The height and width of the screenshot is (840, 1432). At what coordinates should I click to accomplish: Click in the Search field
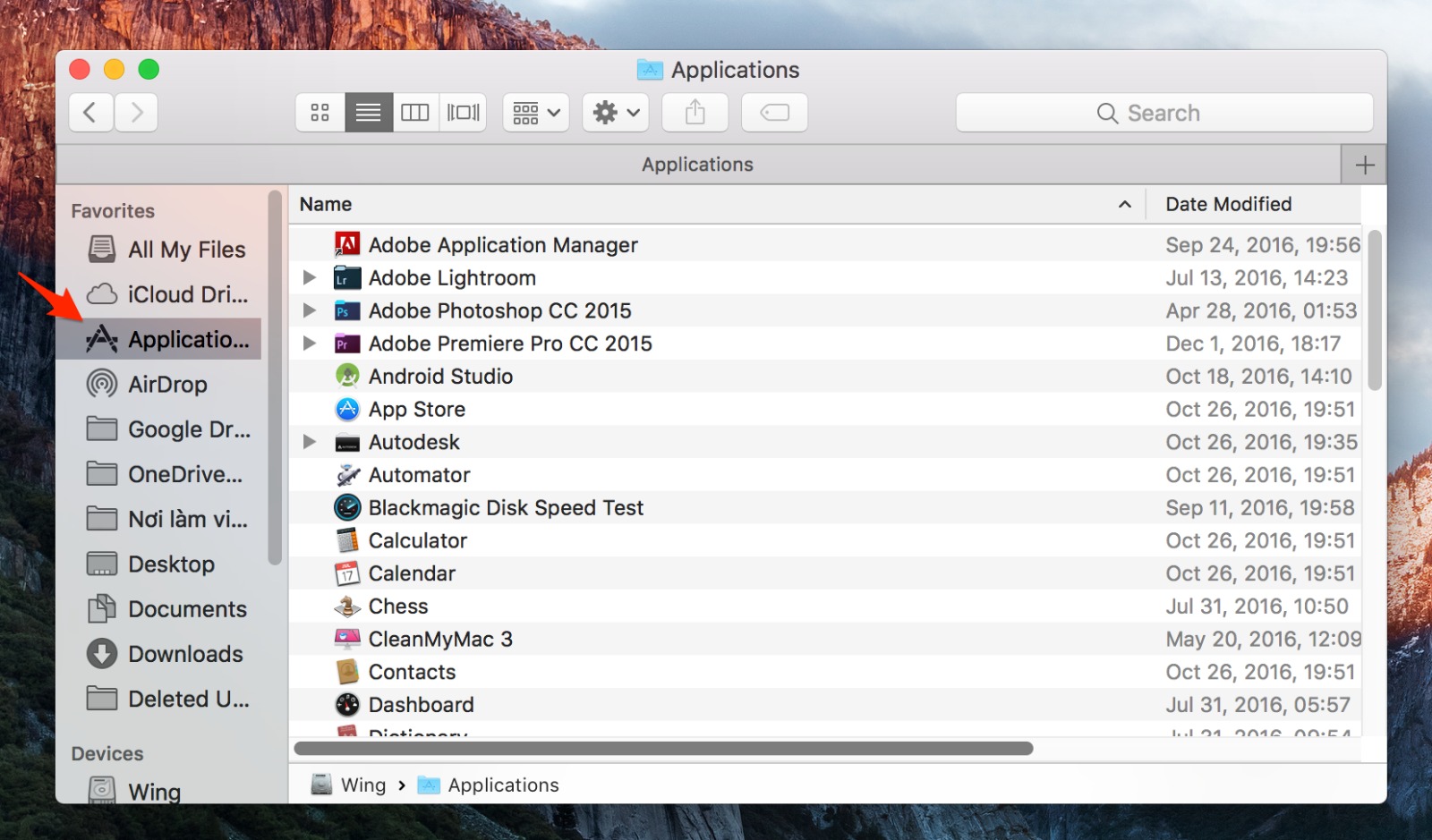click(x=1164, y=113)
